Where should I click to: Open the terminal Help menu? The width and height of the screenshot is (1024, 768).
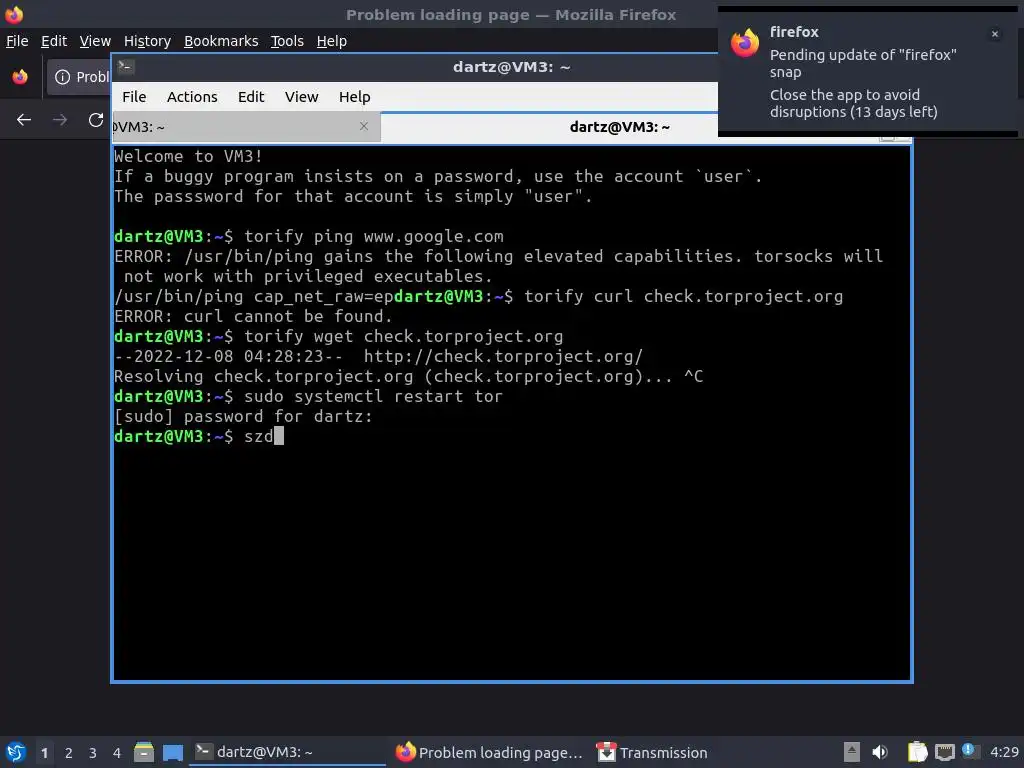354,97
